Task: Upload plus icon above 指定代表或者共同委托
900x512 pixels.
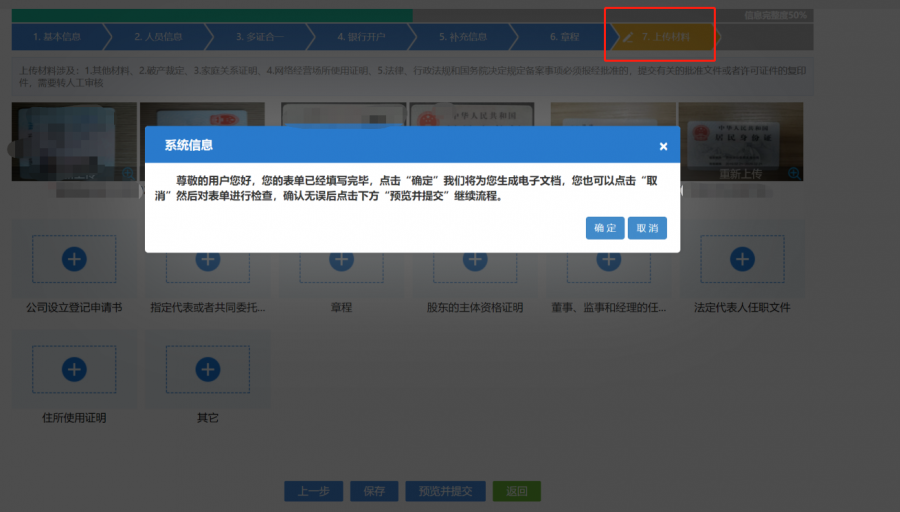Action: tap(208, 260)
